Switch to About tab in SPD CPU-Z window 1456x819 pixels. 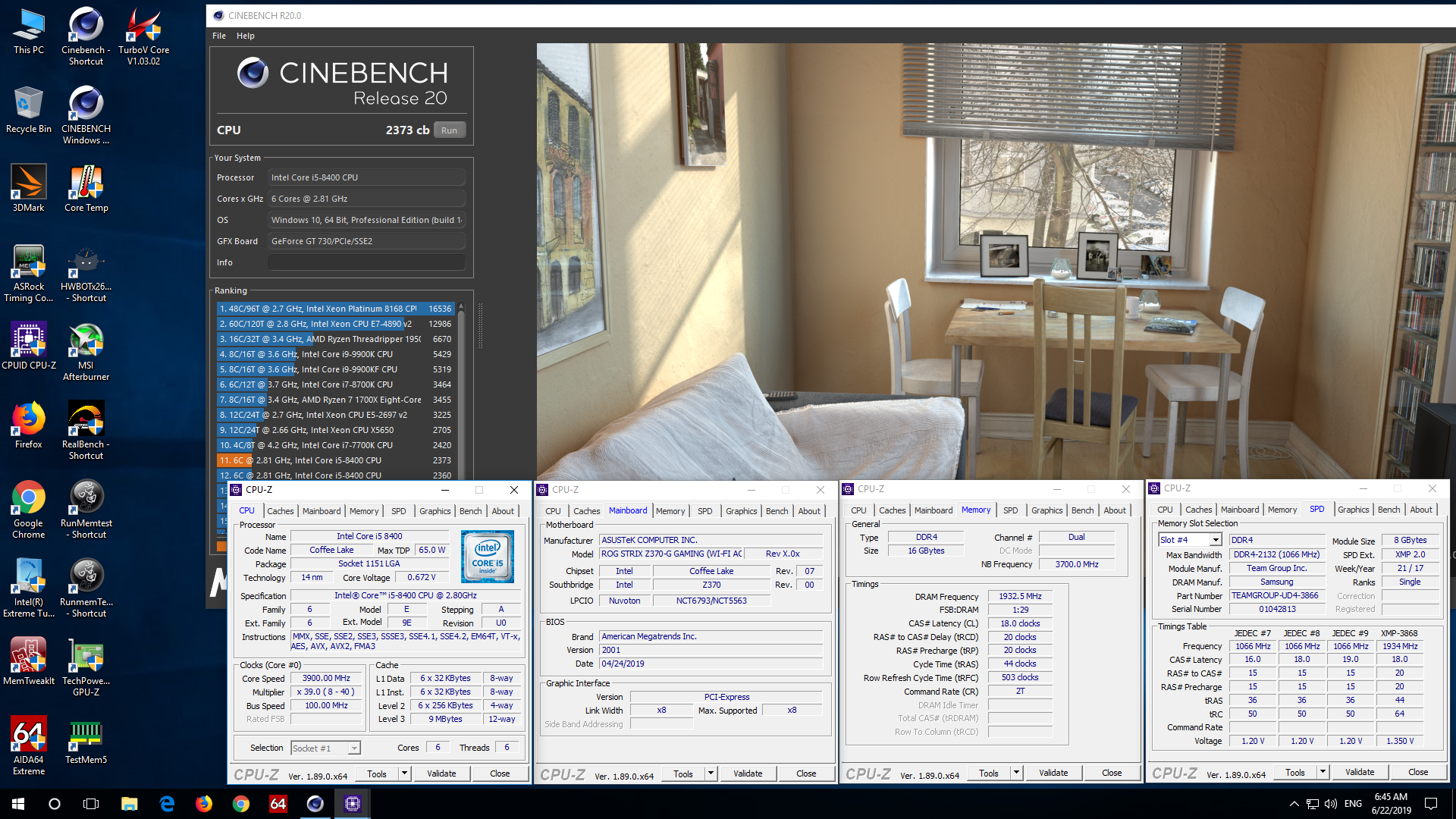[x=1421, y=510]
